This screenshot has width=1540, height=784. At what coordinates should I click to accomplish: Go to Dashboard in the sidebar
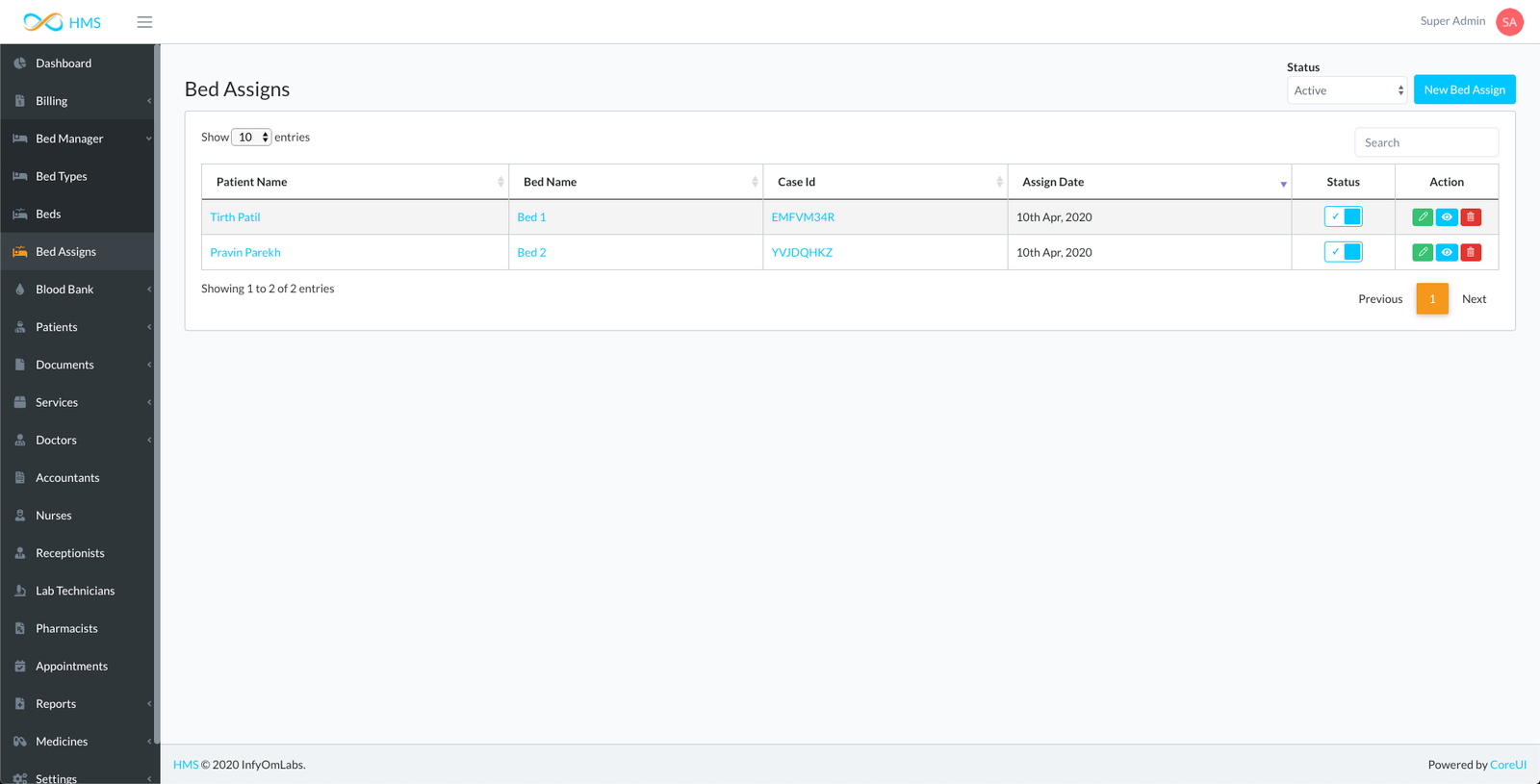pyautogui.click(x=64, y=63)
